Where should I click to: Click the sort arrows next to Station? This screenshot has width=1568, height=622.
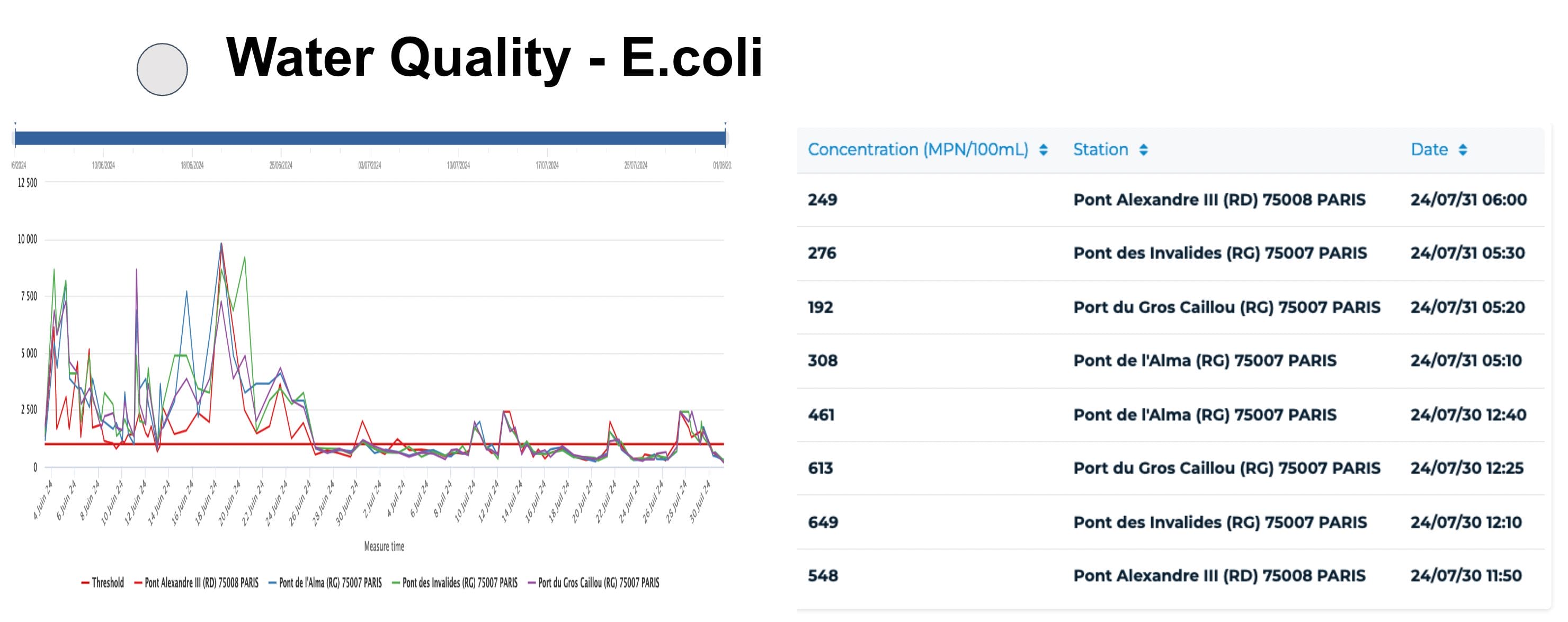click(x=1144, y=150)
